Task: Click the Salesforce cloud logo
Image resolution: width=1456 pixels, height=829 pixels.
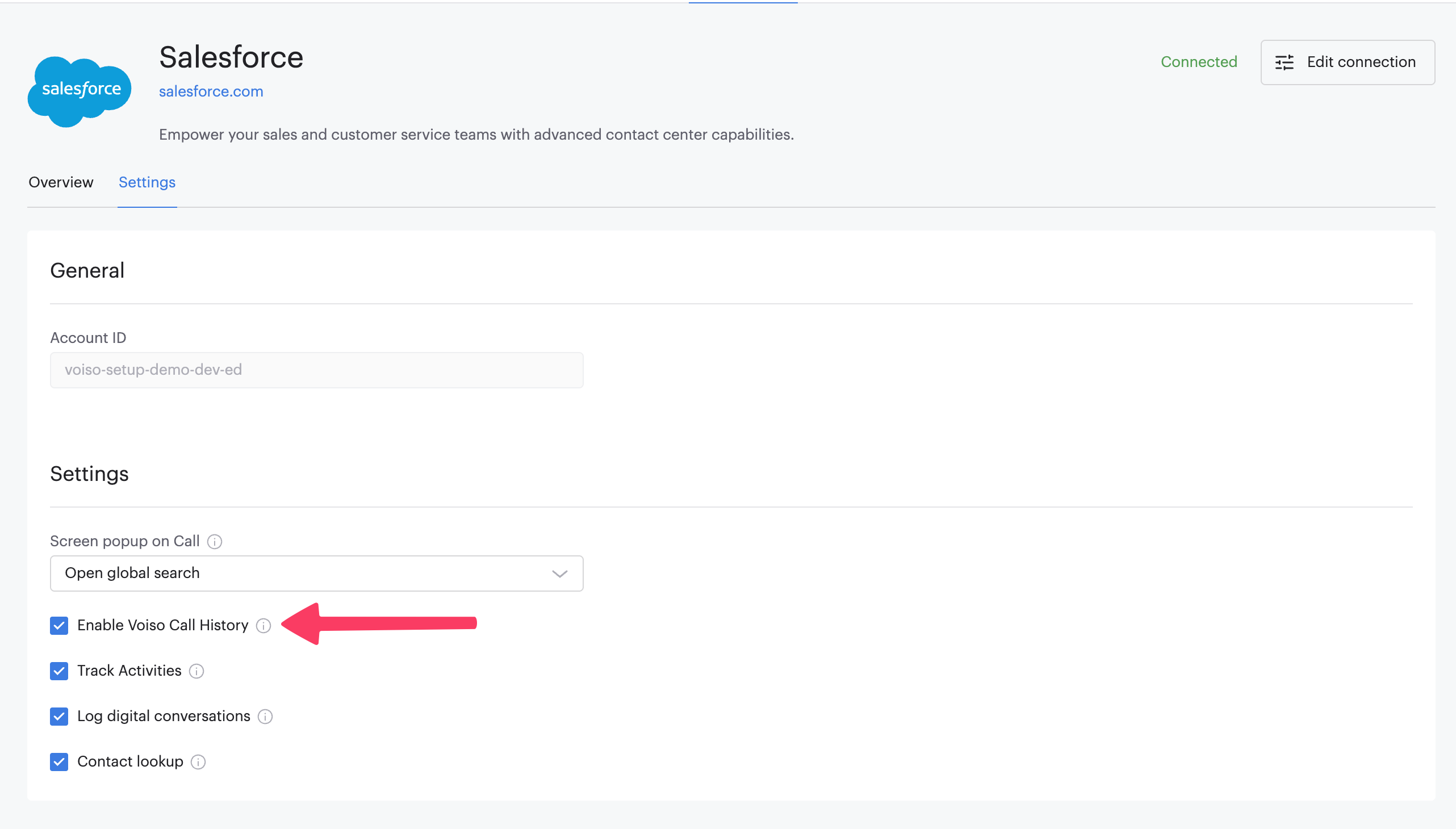Action: pos(79,91)
